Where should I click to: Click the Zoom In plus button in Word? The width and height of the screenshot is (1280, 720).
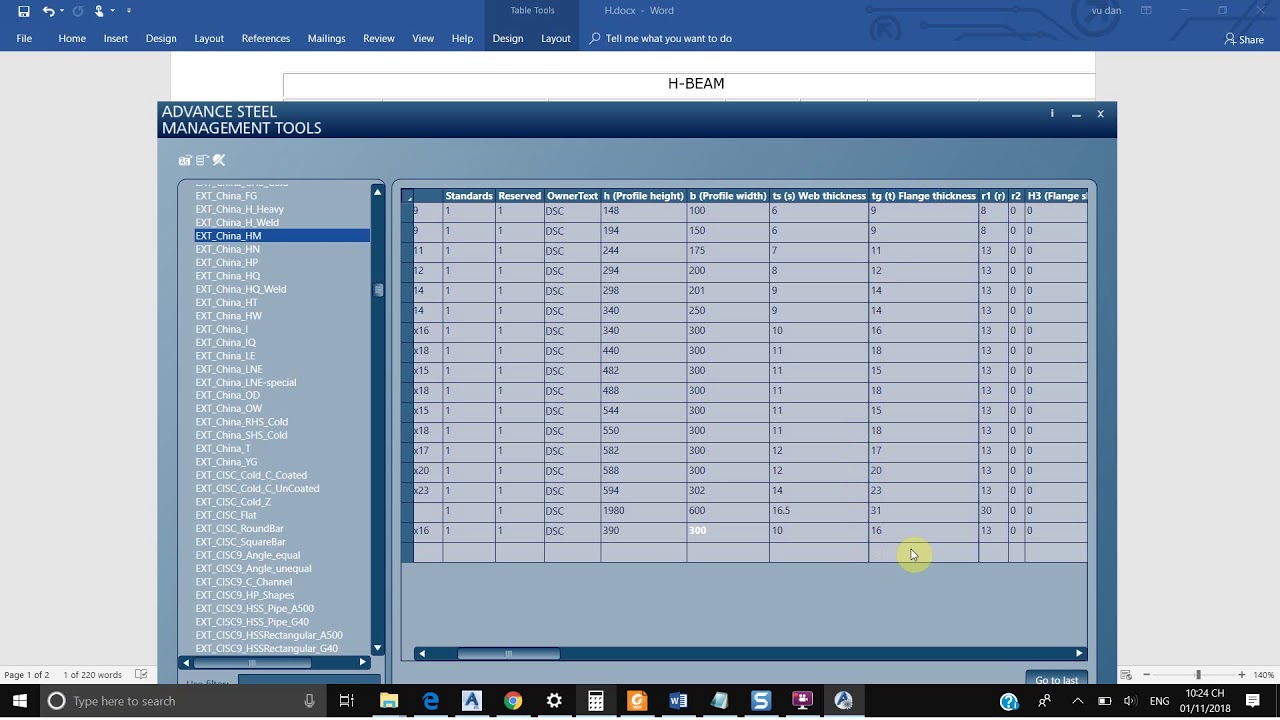tap(1242, 675)
